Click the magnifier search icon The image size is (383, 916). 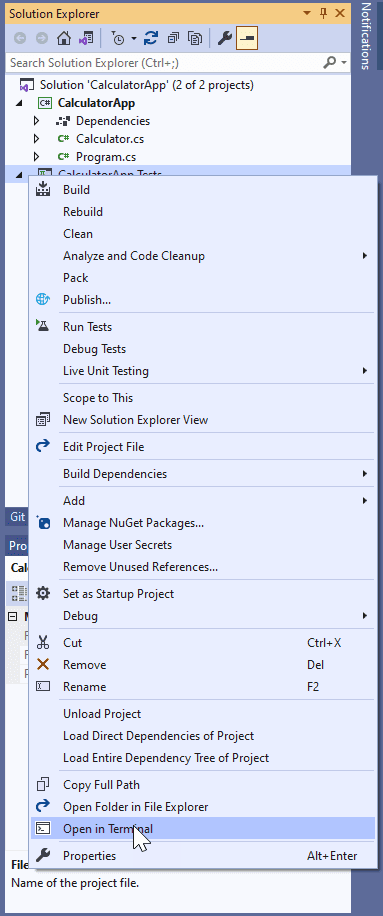coord(330,63)
